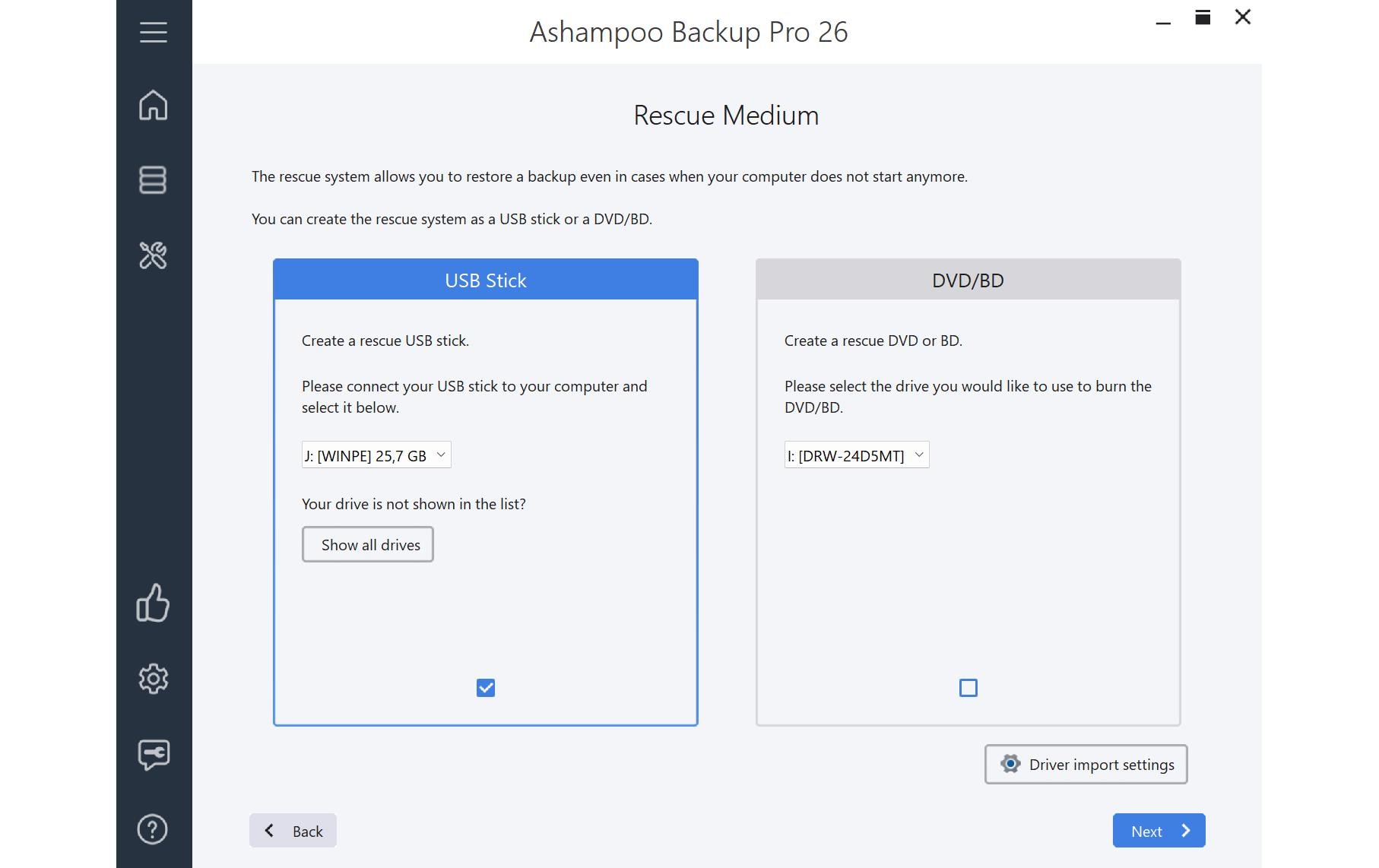Select the DVD/BD panel header
This screenshot has width=1379, height=868.
click(x=968, y=280)
